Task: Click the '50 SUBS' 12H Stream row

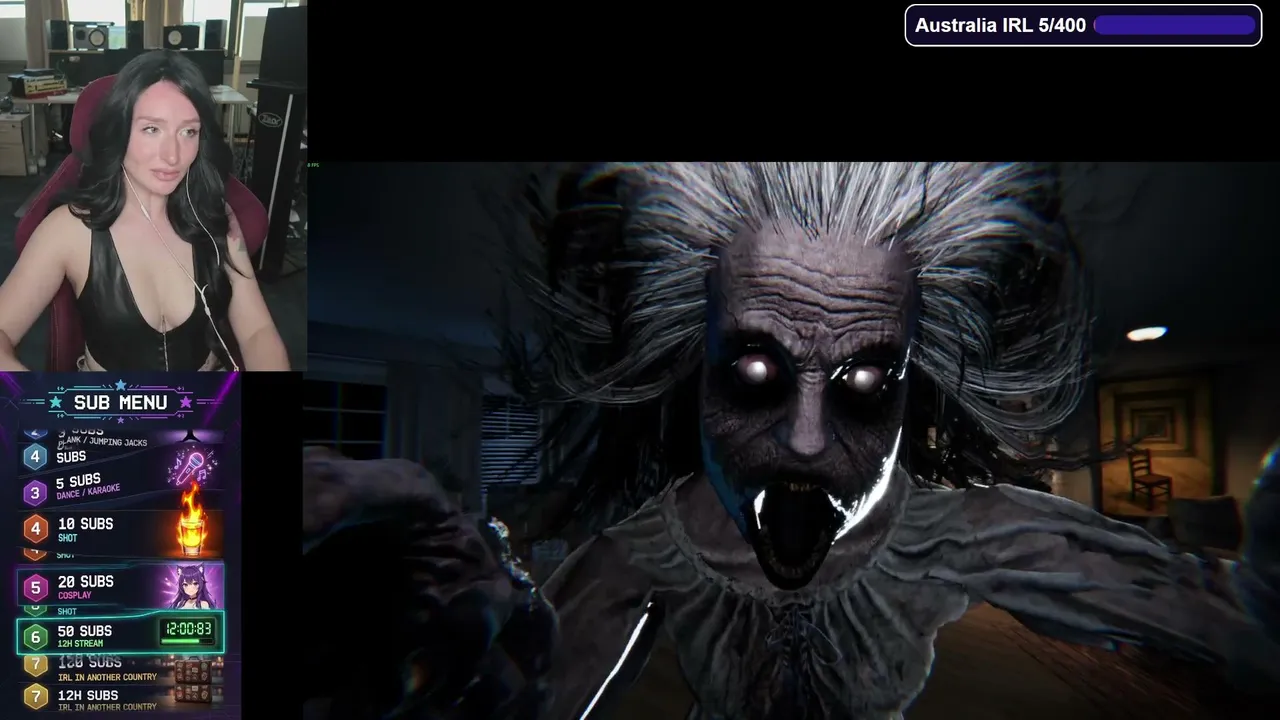Action: (120, 635)
